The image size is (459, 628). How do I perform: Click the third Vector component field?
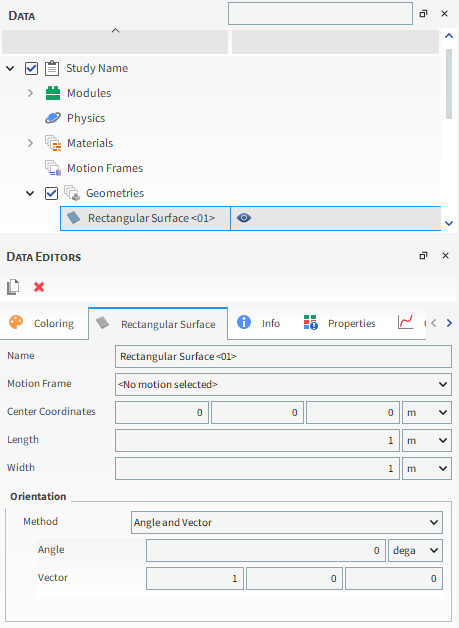tap(394, 578)
